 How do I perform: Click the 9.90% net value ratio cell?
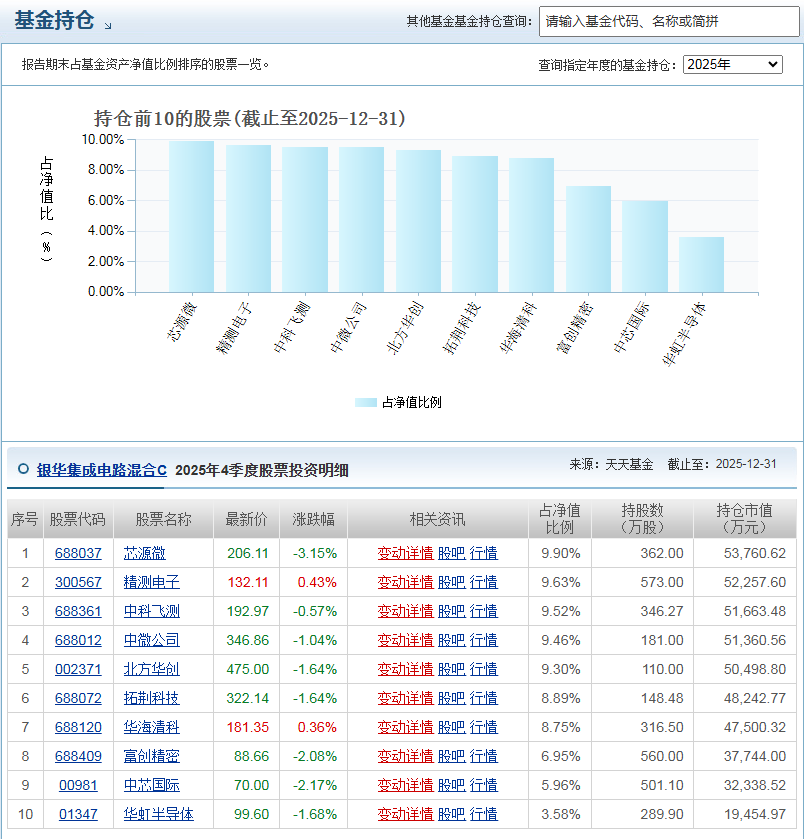(560, 553)
